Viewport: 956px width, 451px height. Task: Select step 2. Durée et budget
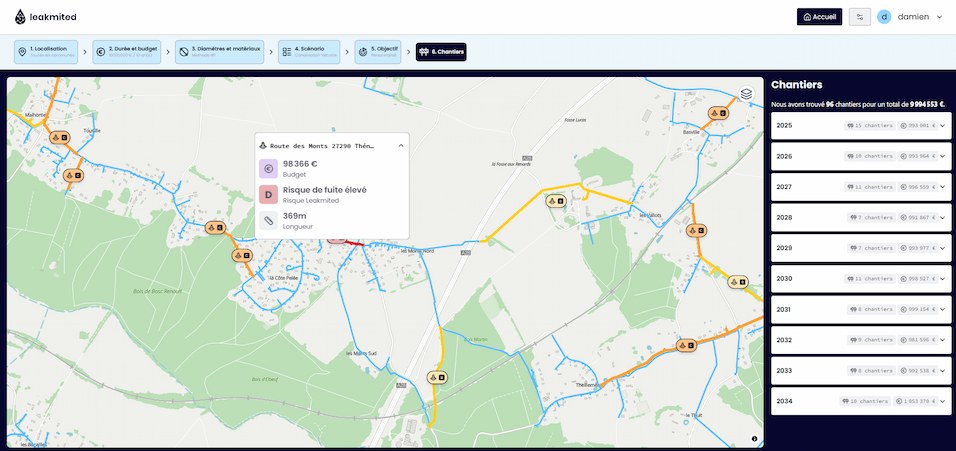click(130, 51)
